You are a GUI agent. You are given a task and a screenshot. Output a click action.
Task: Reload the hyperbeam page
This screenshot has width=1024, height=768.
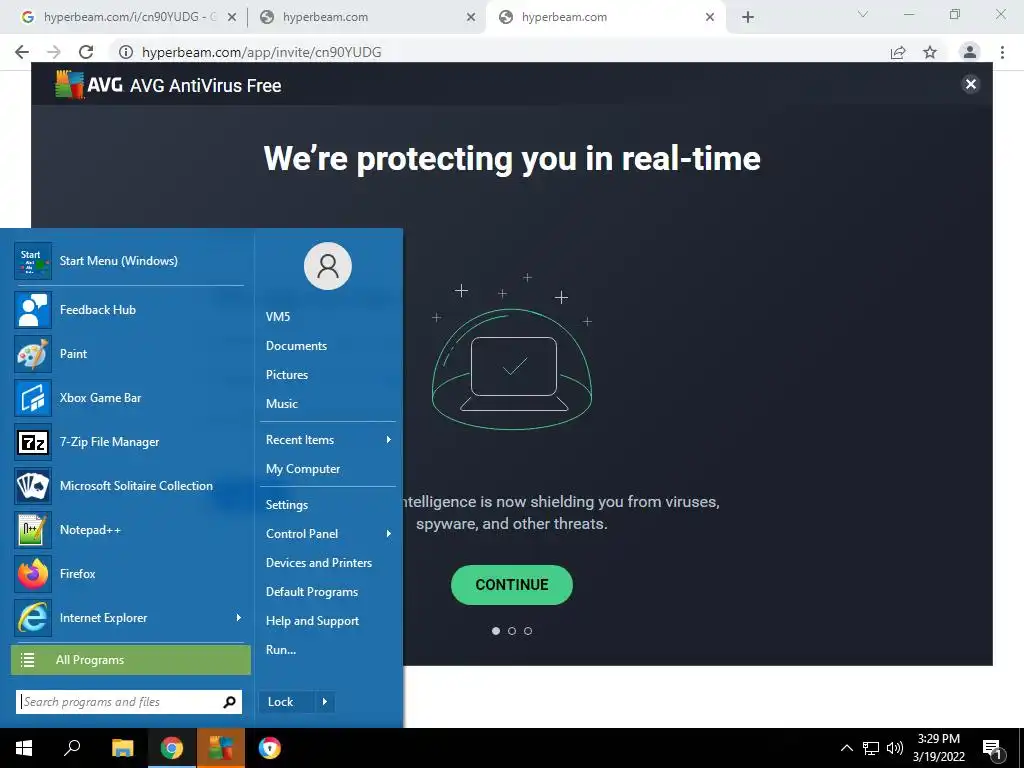click(x=86, y=52)
